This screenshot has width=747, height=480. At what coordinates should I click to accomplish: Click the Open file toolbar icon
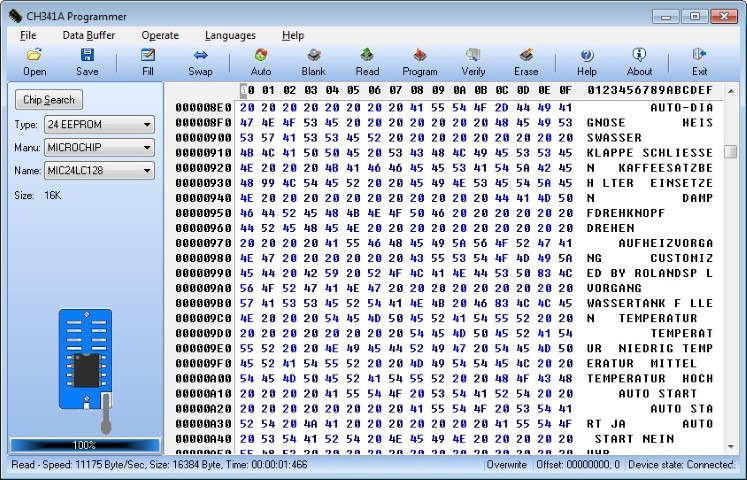tap(34, 56)
